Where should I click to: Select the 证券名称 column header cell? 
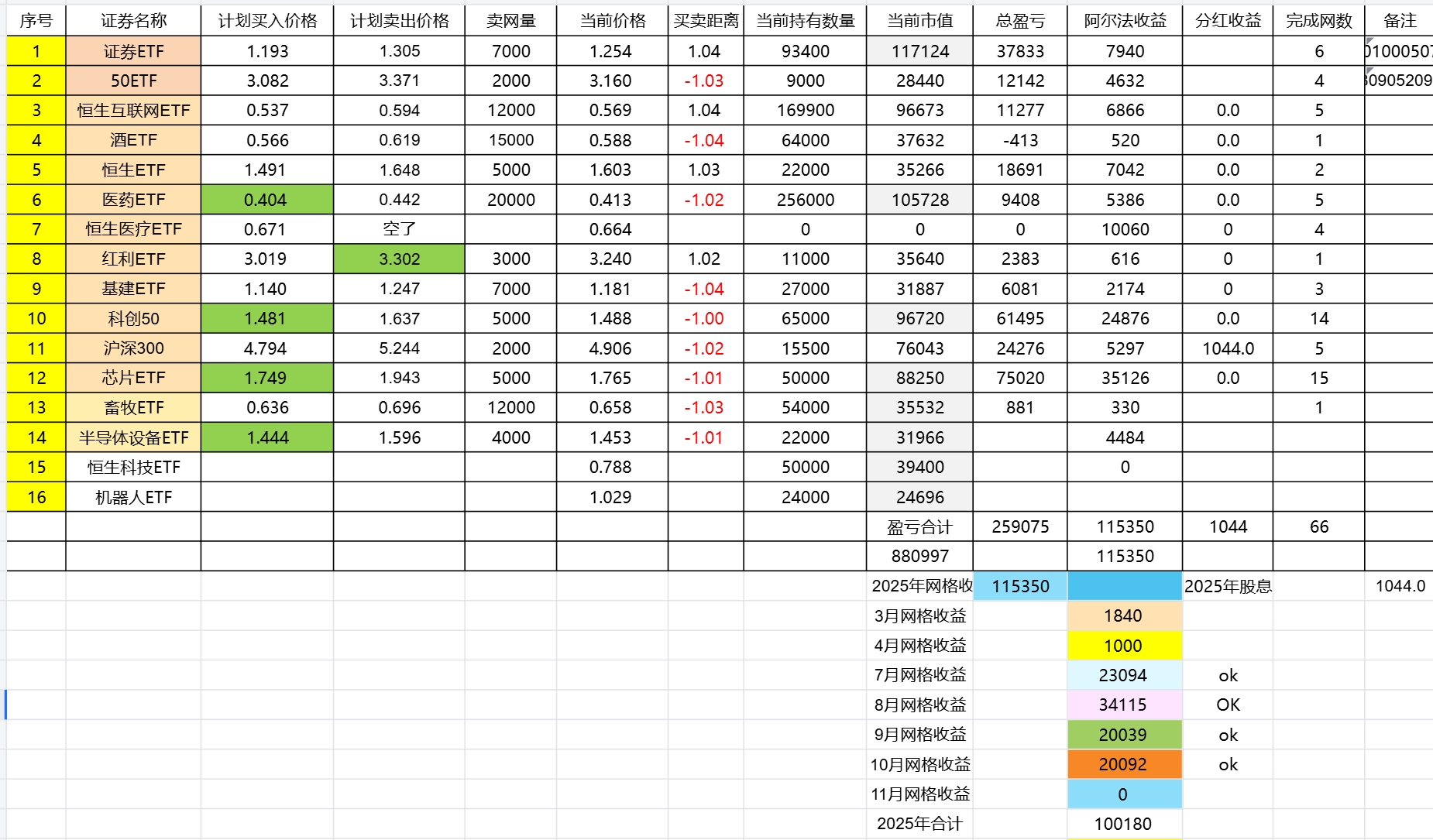coord(133,21)
